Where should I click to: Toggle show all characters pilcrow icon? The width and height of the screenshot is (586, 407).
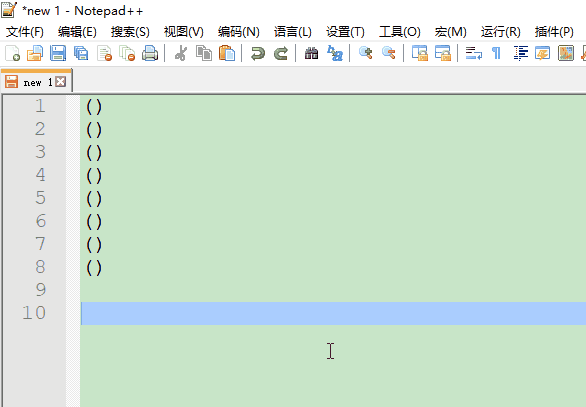(x=496, y=53)
